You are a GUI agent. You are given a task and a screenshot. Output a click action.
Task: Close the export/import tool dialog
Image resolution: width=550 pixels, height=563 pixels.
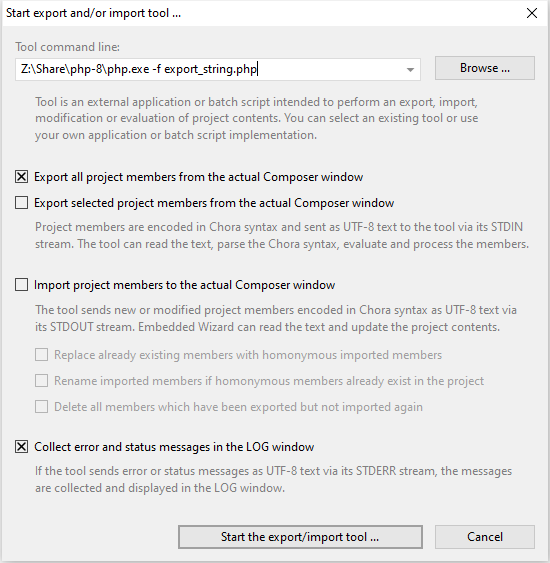(532, 13)
